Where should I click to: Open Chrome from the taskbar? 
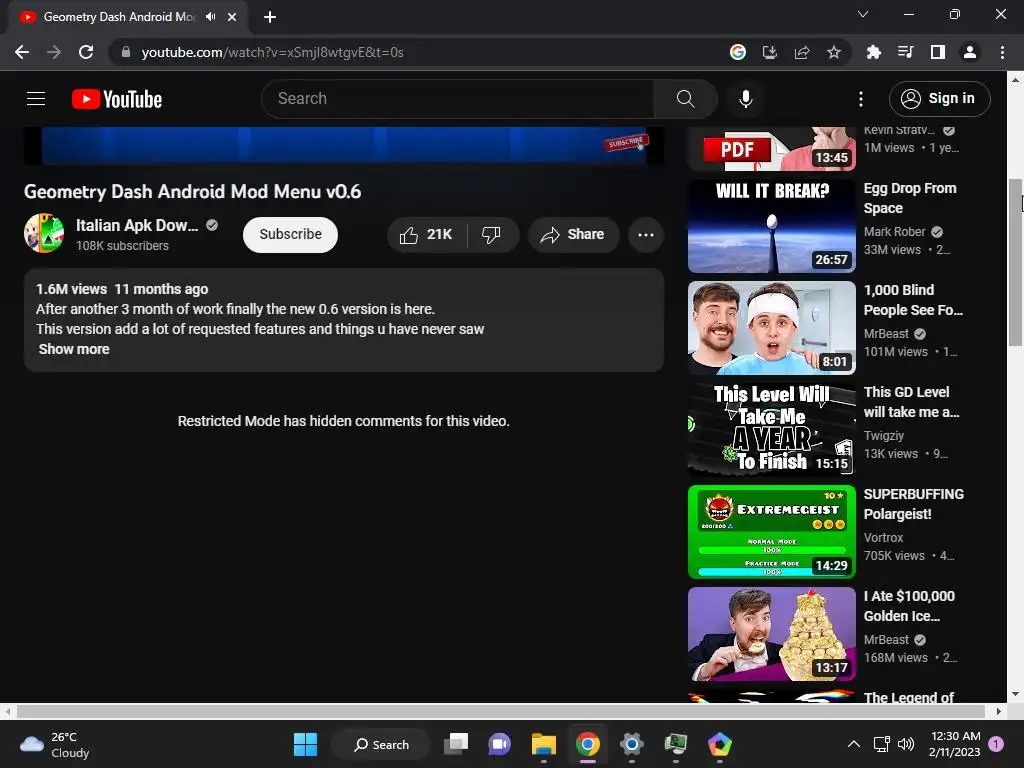[x=588, y=744]
